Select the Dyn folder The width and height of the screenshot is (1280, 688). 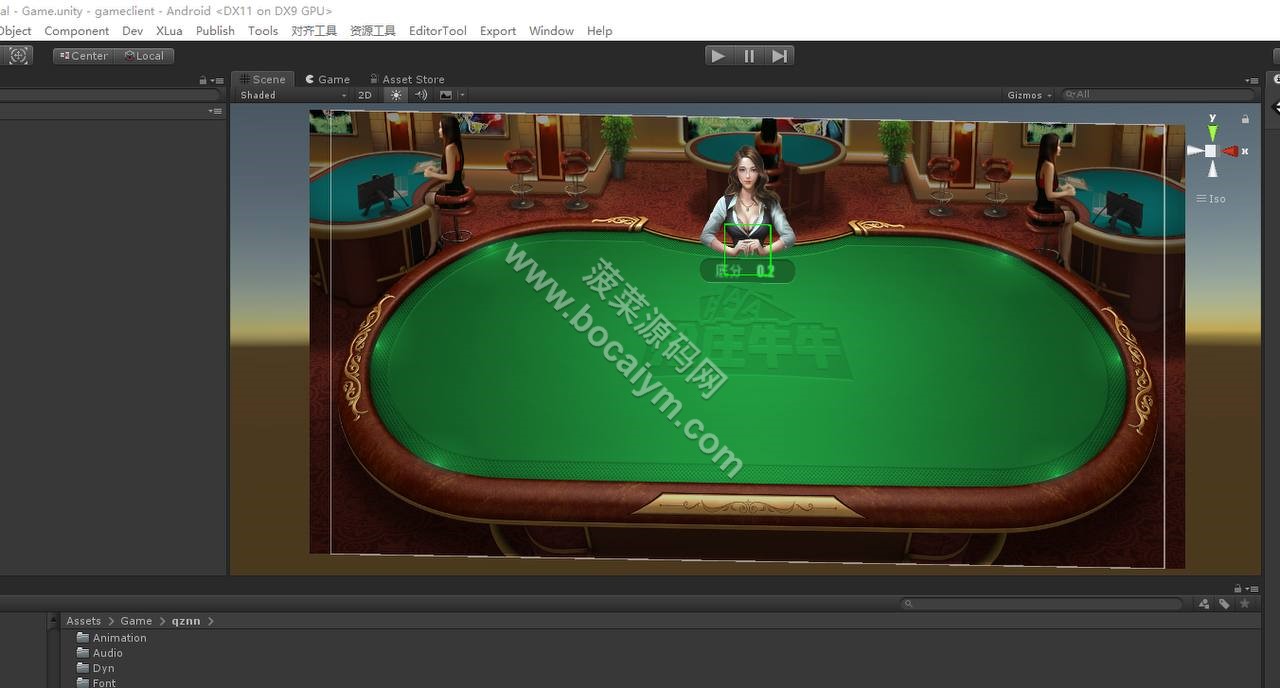pos(96,668)
